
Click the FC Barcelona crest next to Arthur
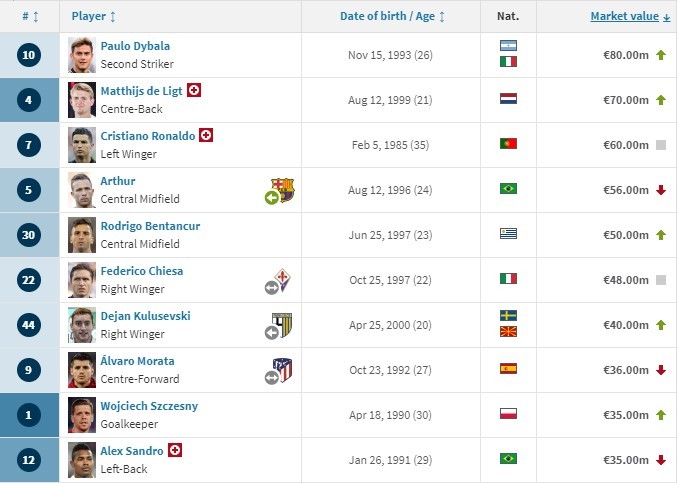(285, 190)
